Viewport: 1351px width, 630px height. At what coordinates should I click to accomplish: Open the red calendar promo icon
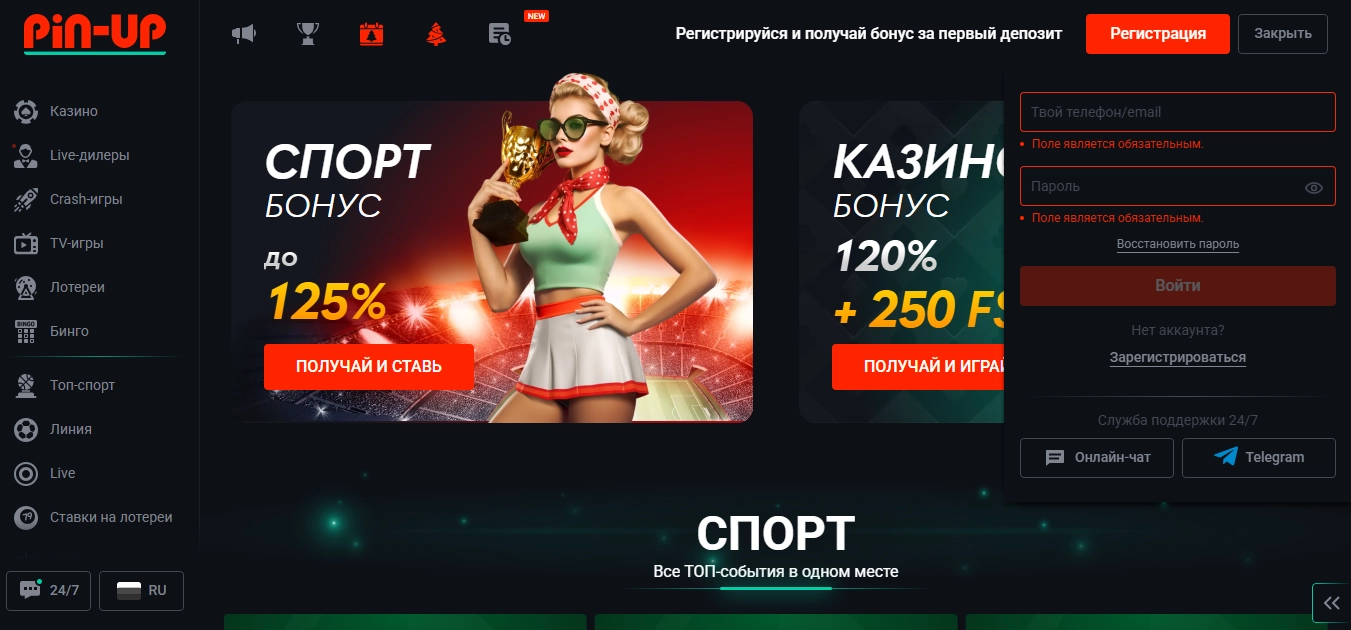pyautogui.click(x=371, y=34)
